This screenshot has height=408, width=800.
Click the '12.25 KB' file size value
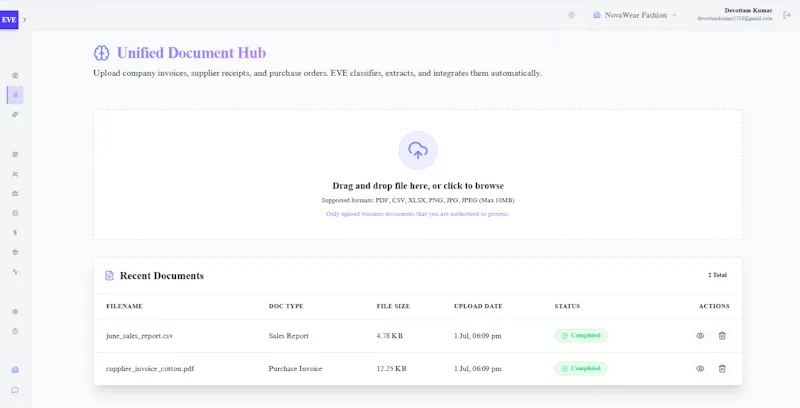[x=392, y=368]
